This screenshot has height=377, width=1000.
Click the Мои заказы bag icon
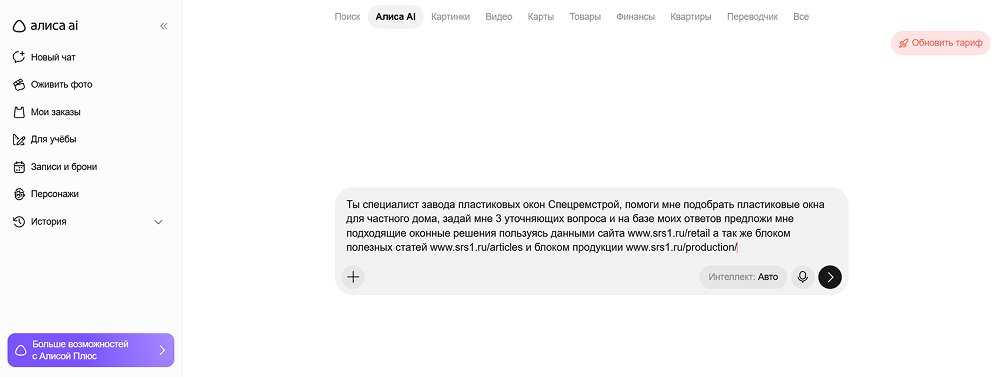[19, 112]
